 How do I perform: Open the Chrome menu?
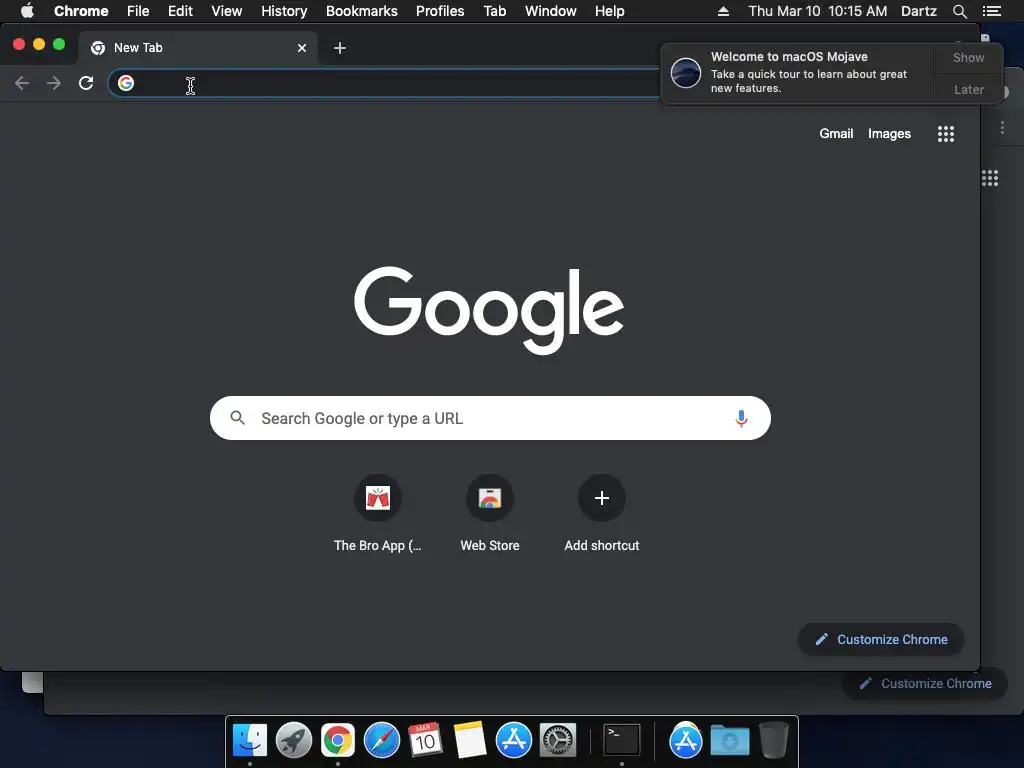81,11
